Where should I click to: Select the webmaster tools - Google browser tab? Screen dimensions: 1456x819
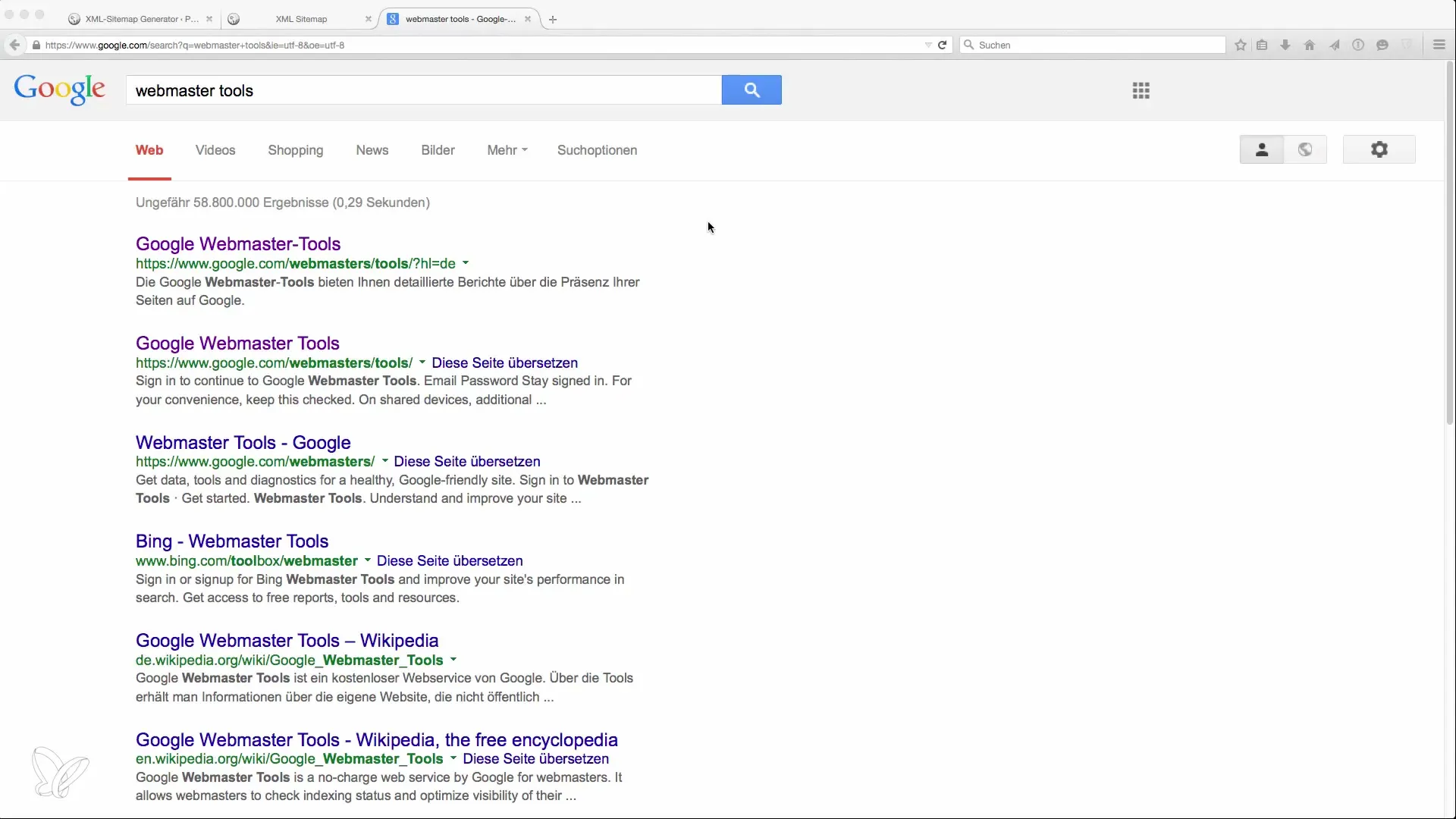[x=460, y=19]
